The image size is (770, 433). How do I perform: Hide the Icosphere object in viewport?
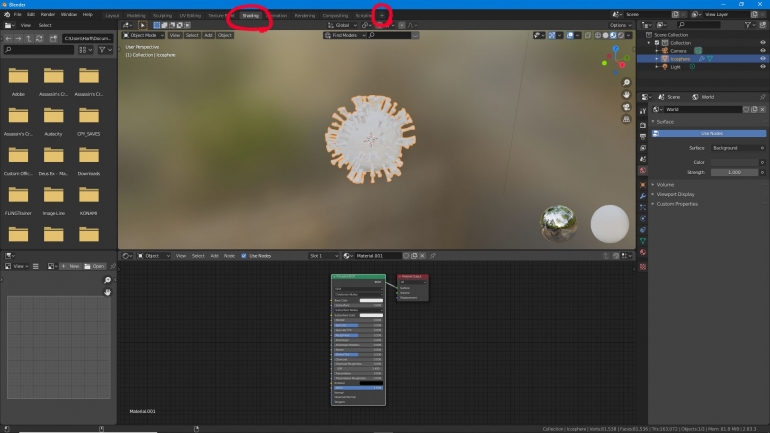(x=763, y=58)
